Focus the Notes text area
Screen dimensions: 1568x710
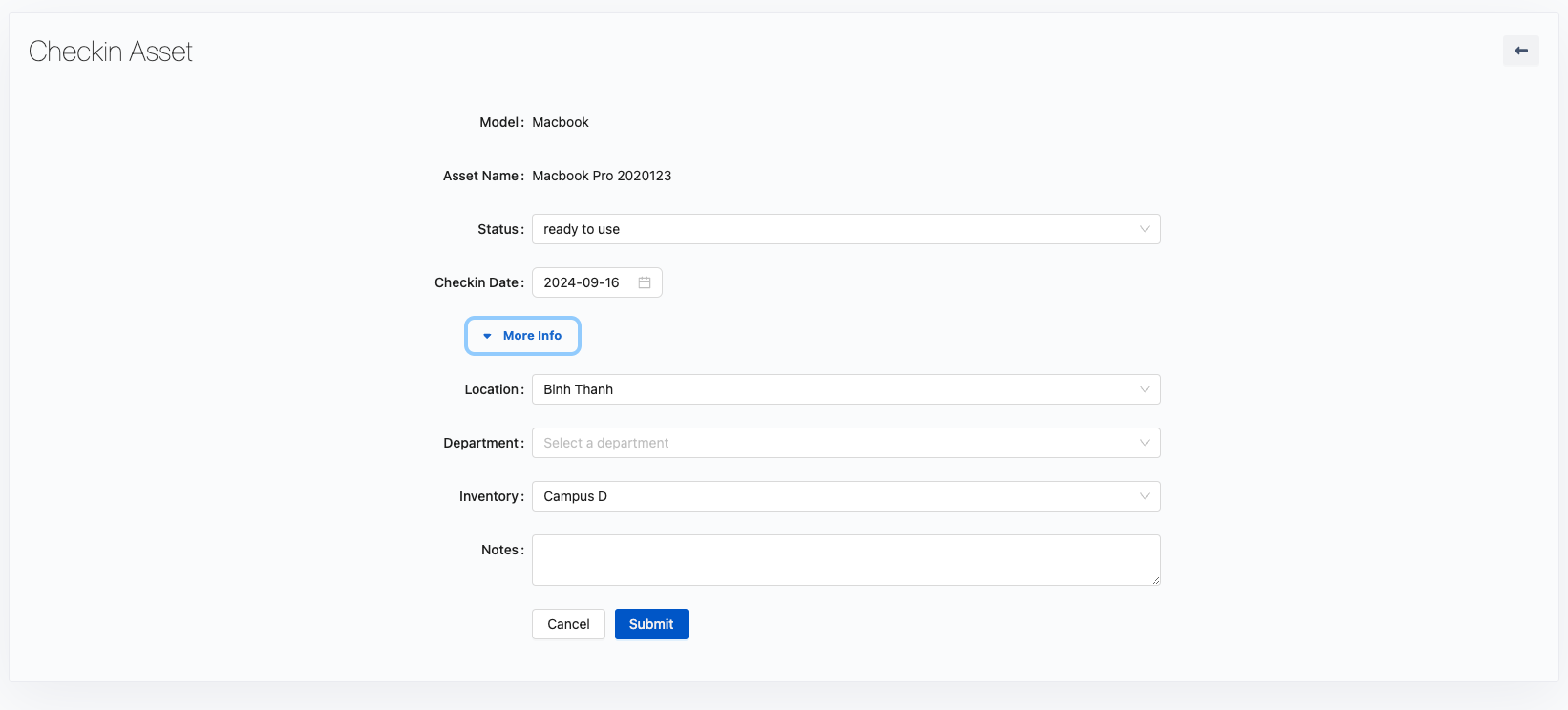point(845,560)
